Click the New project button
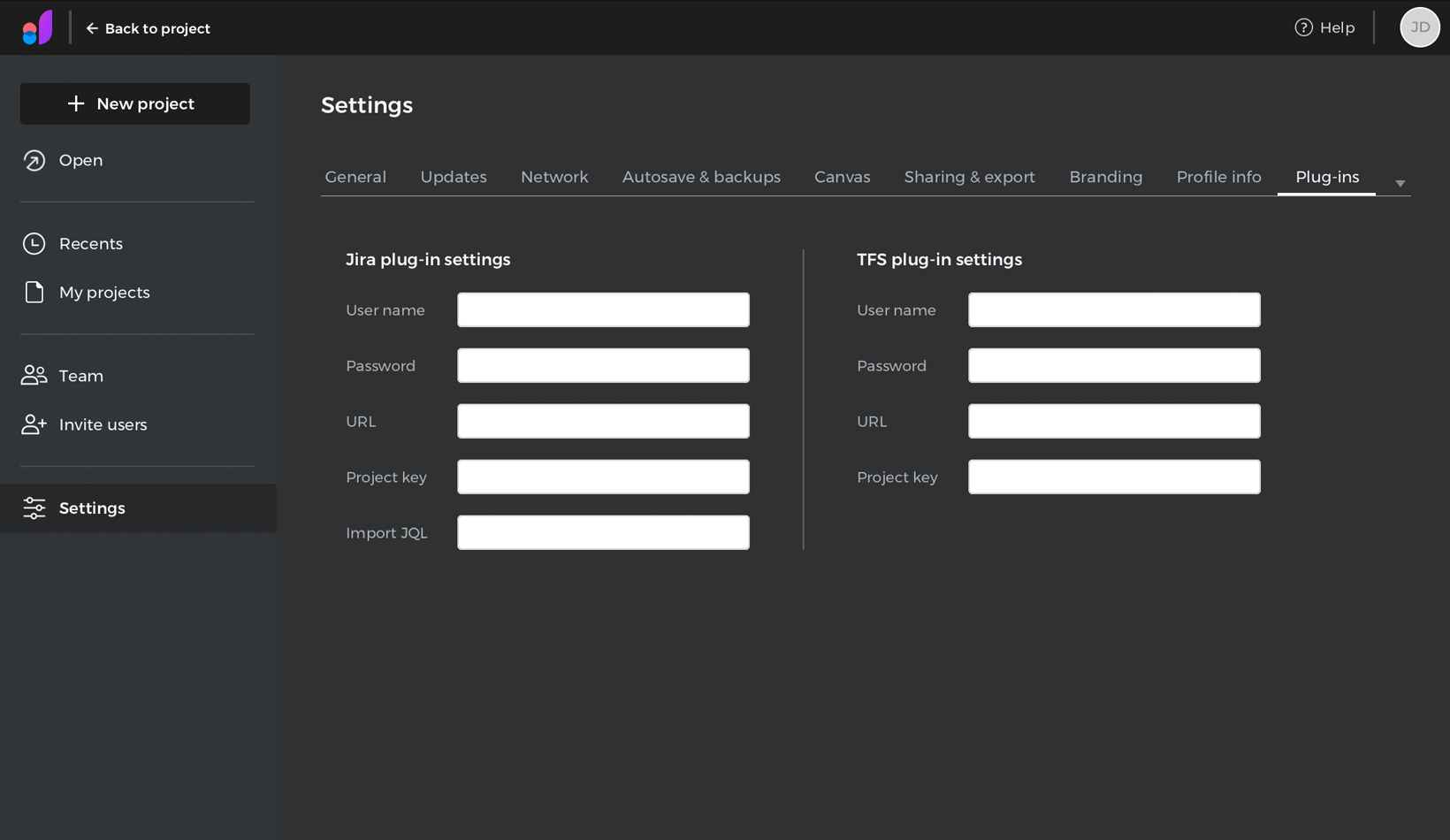Image resolution: width=1450 pixels, height=840 pixels. pyautogui.click(x=134, y=103)
